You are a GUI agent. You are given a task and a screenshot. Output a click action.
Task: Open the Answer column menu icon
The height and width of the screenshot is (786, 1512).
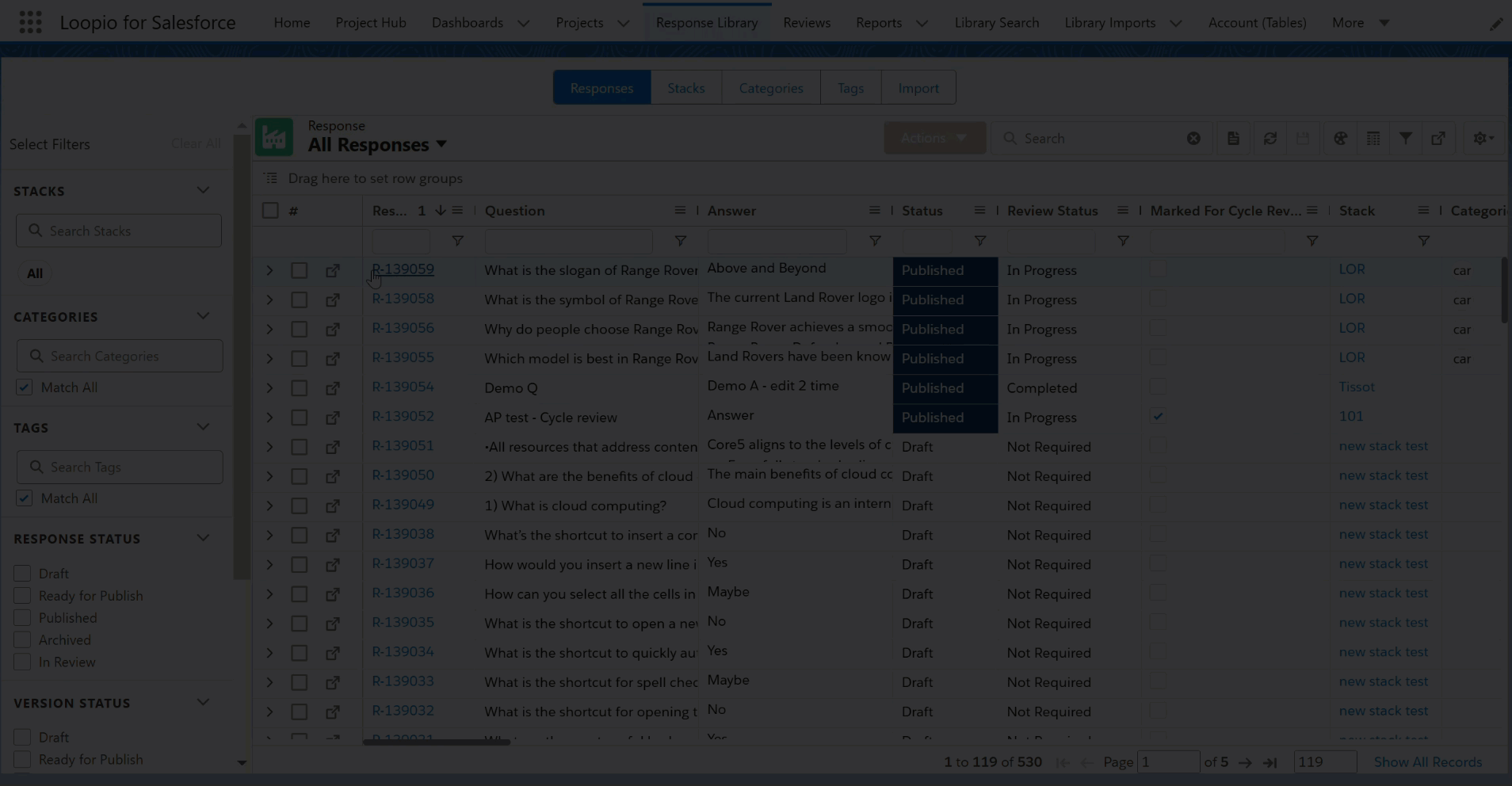[x=874, y=211]
